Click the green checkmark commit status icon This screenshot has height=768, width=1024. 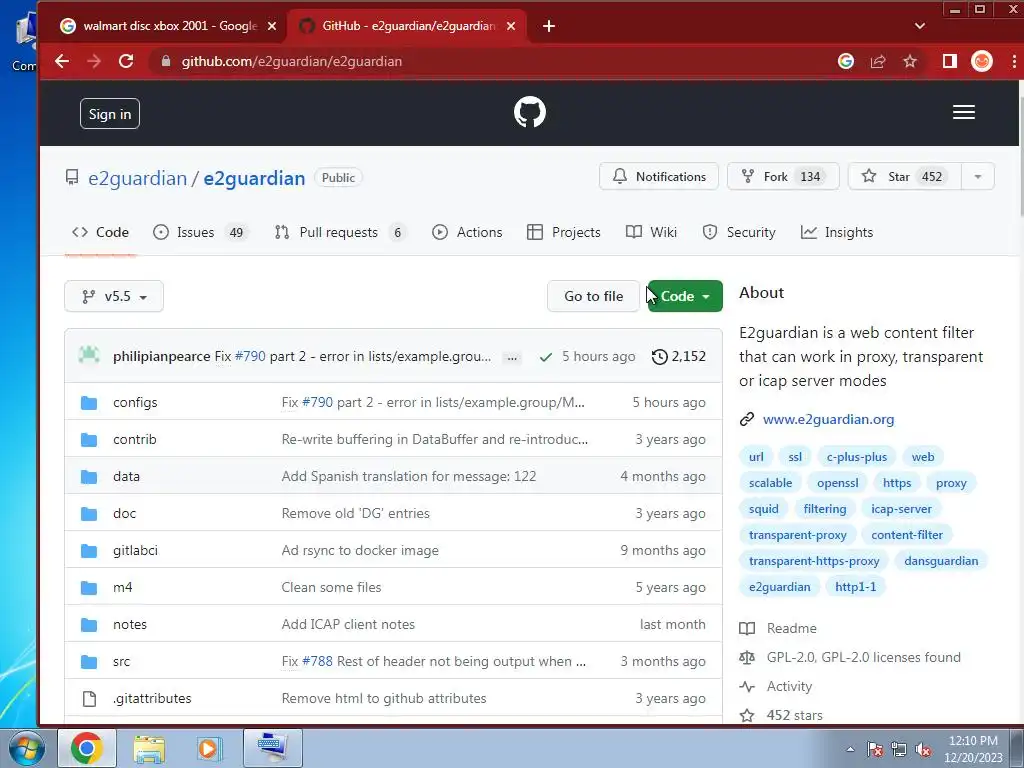coord(546,357)
